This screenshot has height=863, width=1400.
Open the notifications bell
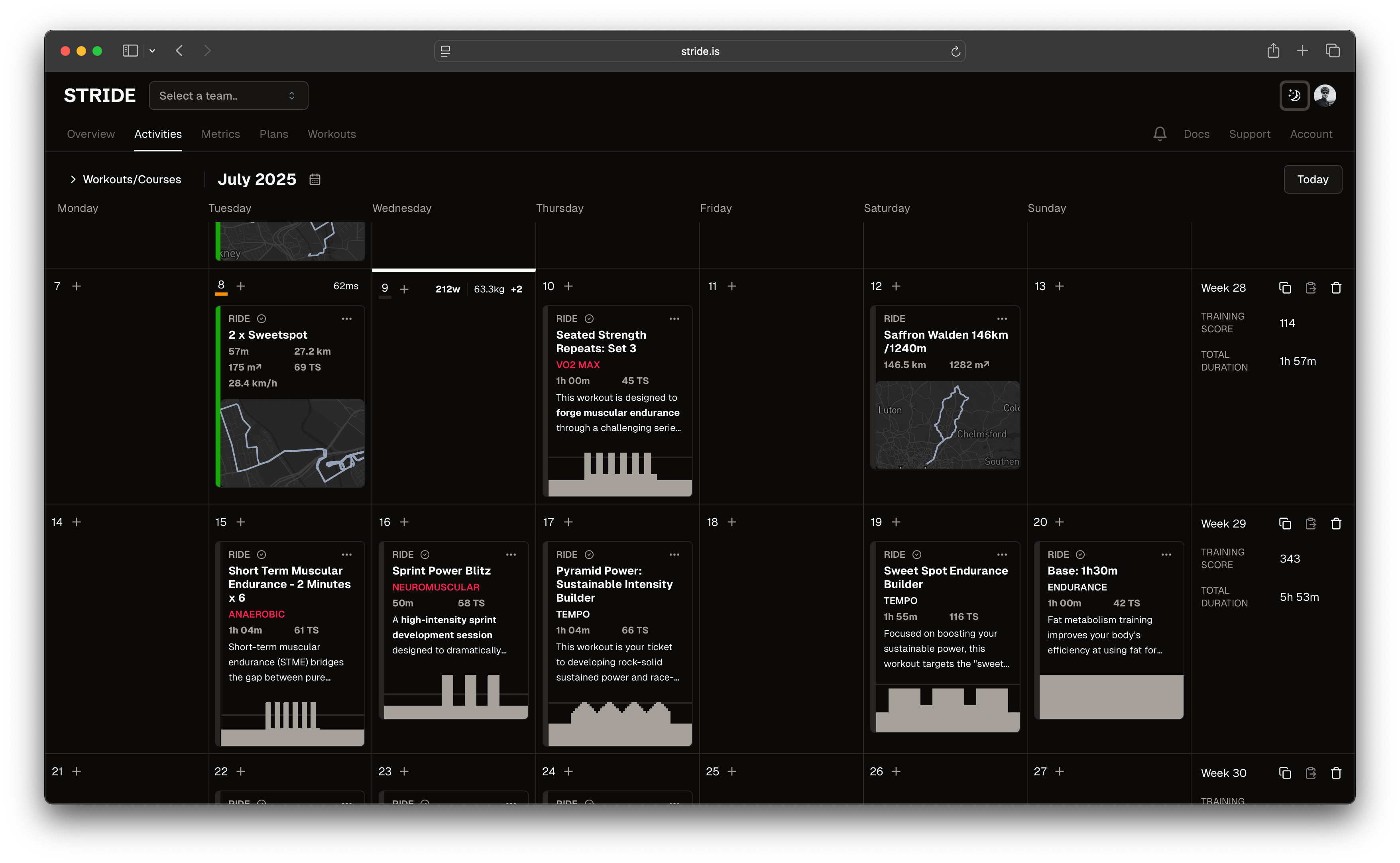[1160, 133]
